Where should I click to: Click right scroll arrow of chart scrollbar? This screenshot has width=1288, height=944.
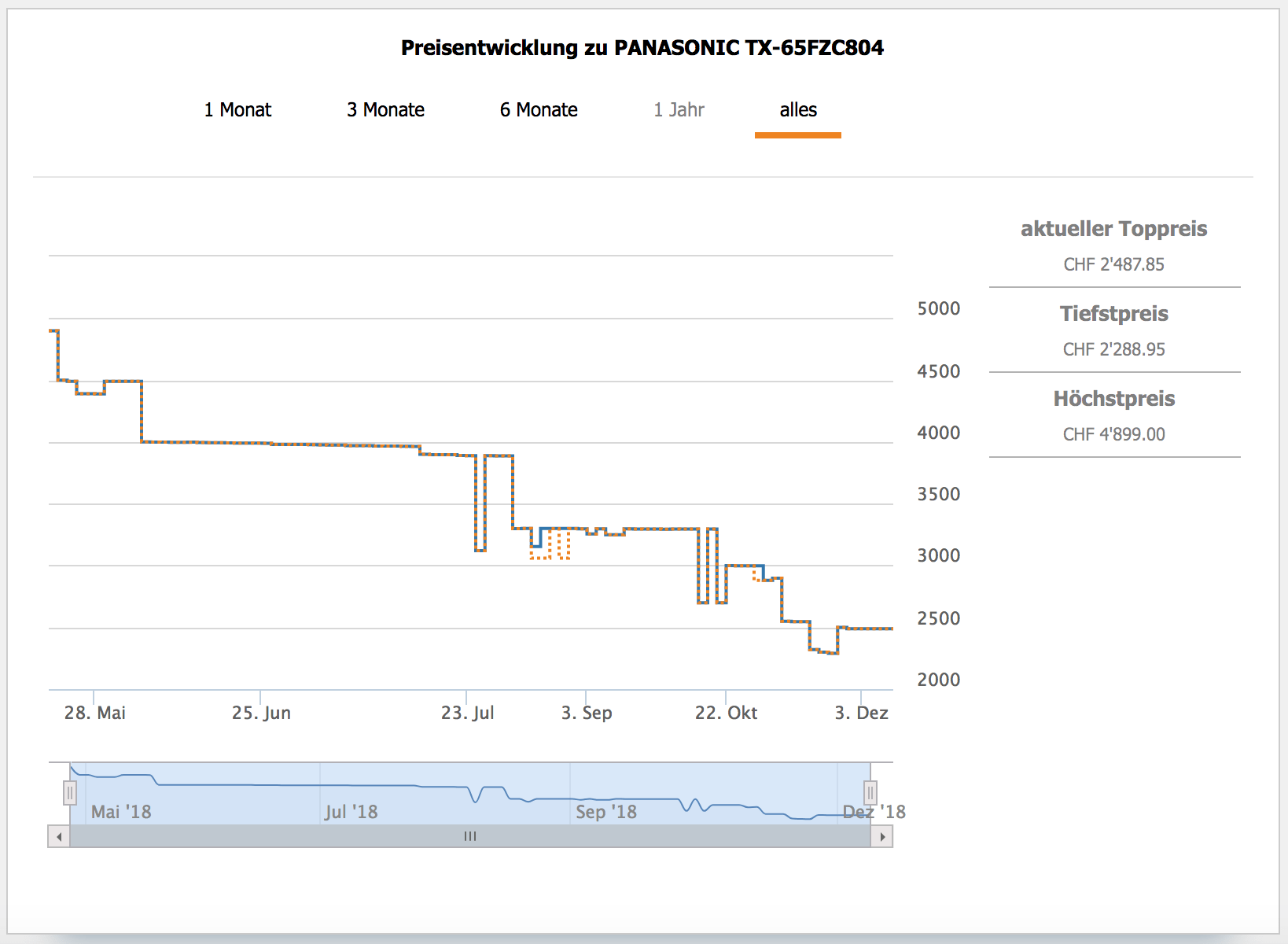point(882,836)
